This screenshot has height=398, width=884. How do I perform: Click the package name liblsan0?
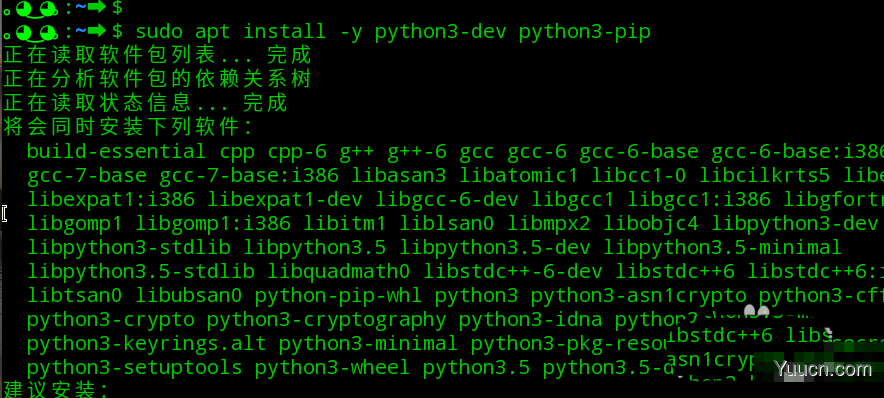point(447,224)
